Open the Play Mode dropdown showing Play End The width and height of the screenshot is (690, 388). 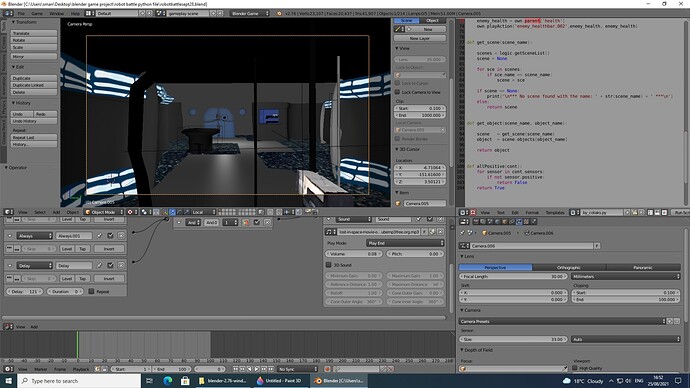[405, 243]
